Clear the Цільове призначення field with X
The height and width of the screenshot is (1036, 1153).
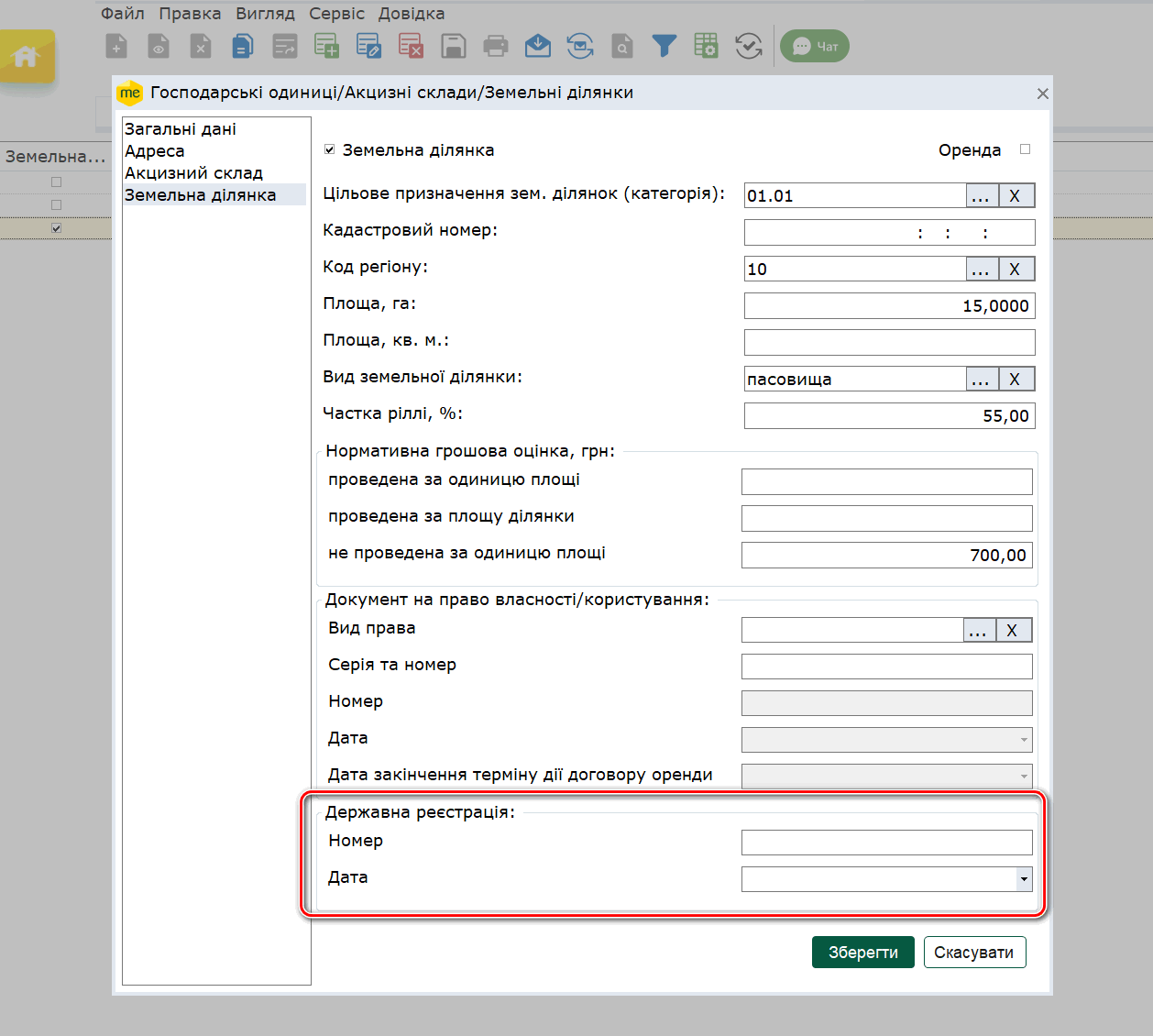(1015, 196)
